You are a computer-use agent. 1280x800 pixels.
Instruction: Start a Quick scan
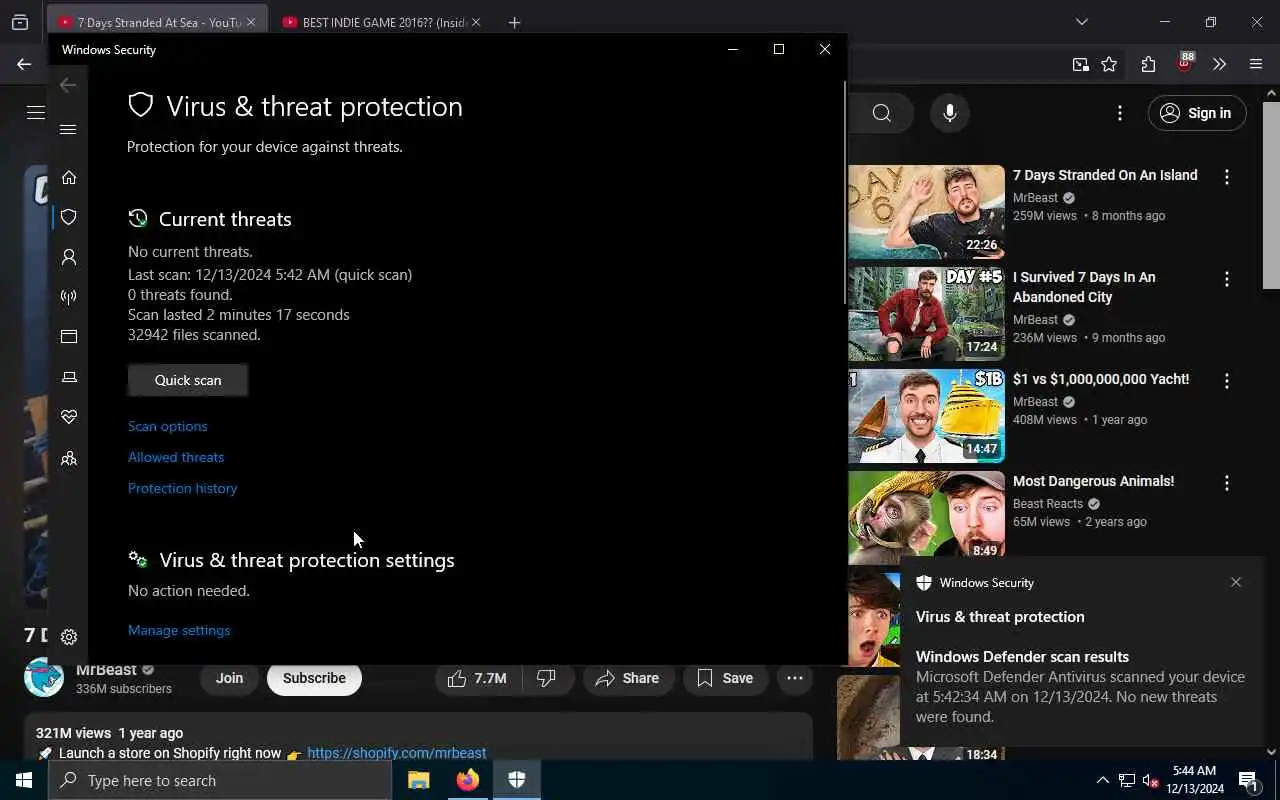coord(188,380)
